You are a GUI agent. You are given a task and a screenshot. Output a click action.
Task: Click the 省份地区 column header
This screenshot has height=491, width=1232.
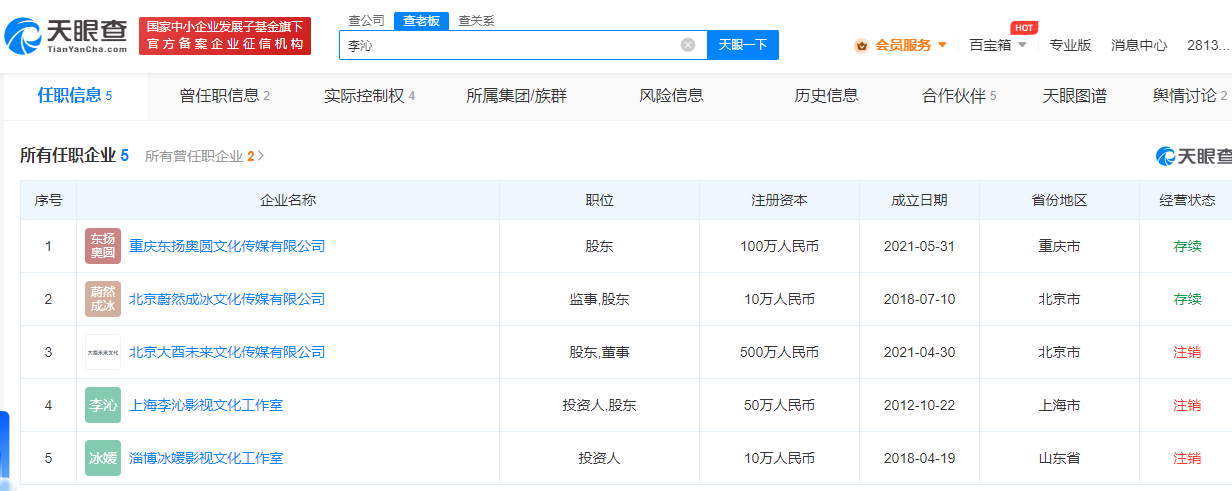1059,200
